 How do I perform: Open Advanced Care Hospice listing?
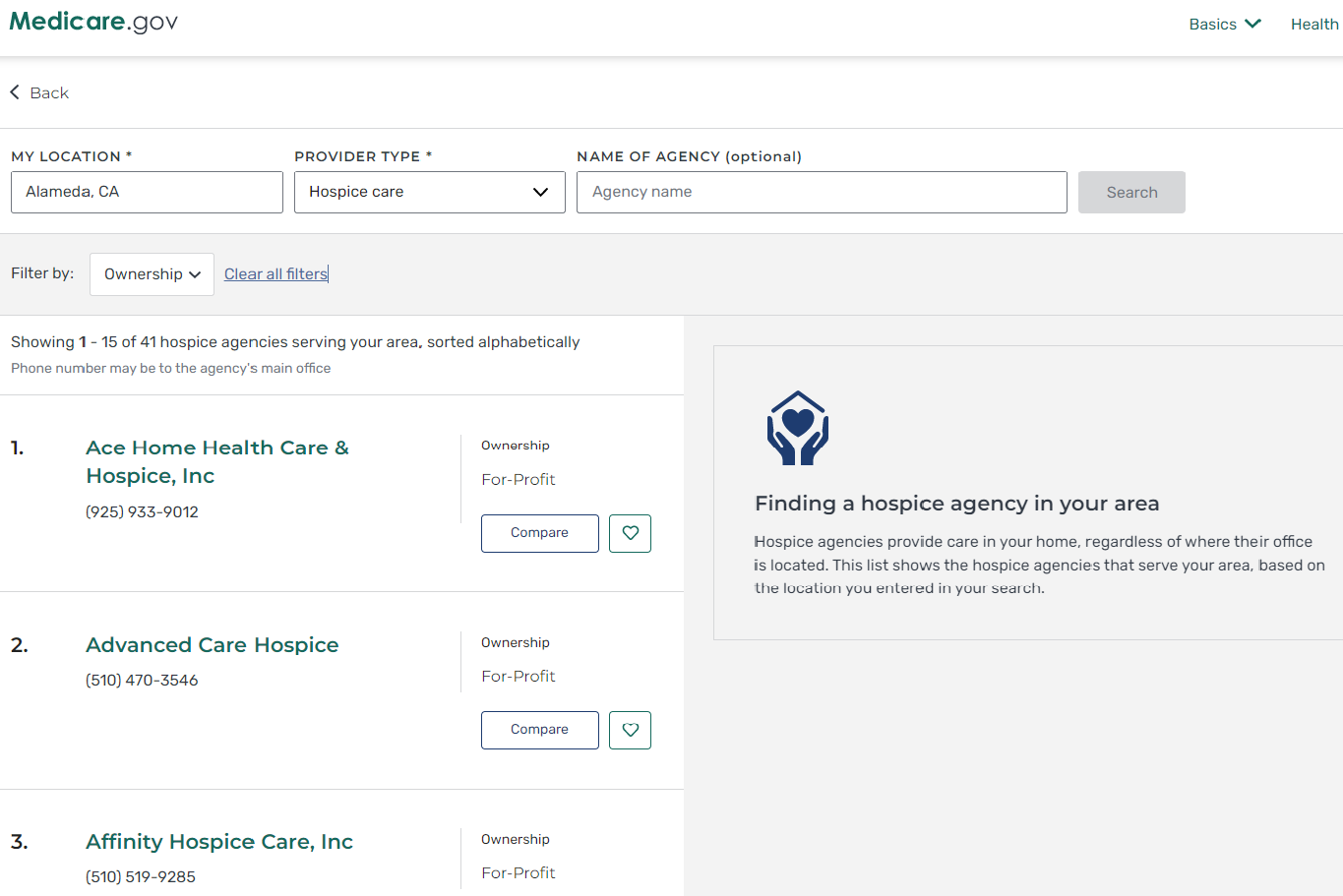pos(213,645)
